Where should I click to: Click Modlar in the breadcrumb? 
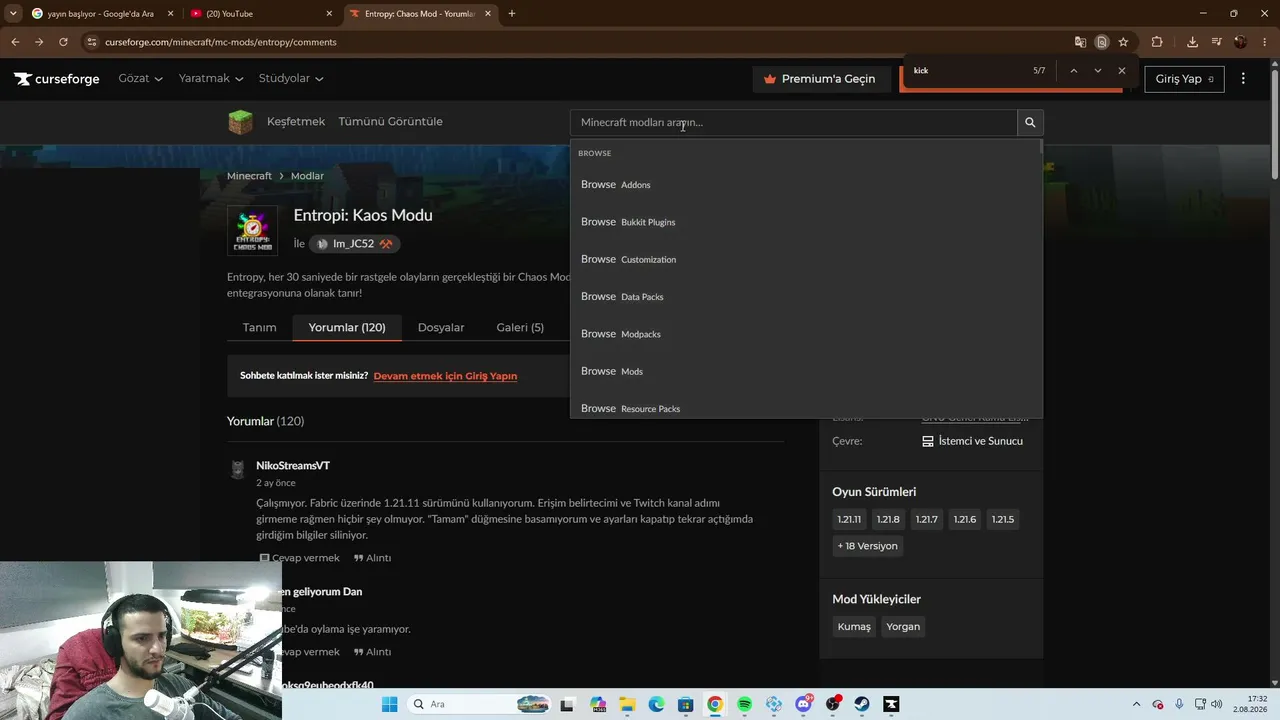tap(307, 176)
